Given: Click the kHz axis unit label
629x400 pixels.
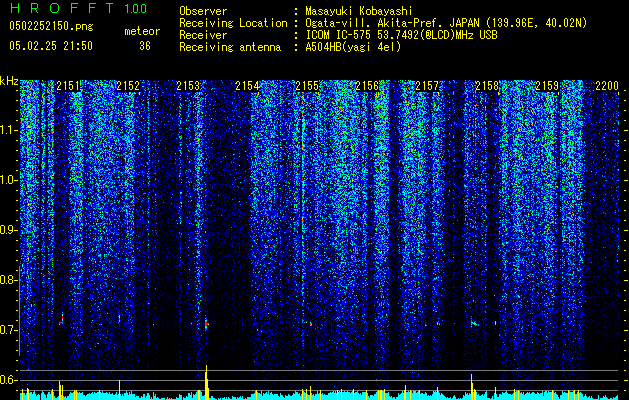Looking at the screenshot, I should (x=9, y=81).
